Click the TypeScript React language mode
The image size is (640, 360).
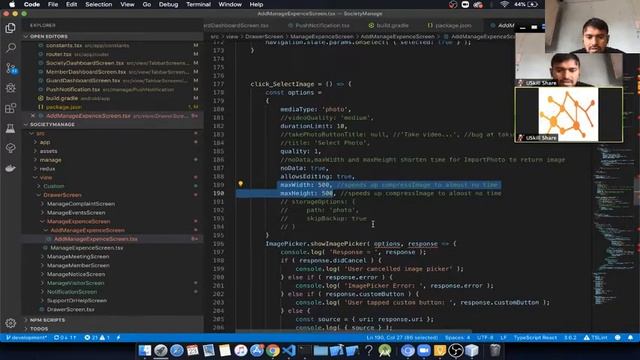click(535, 338)
